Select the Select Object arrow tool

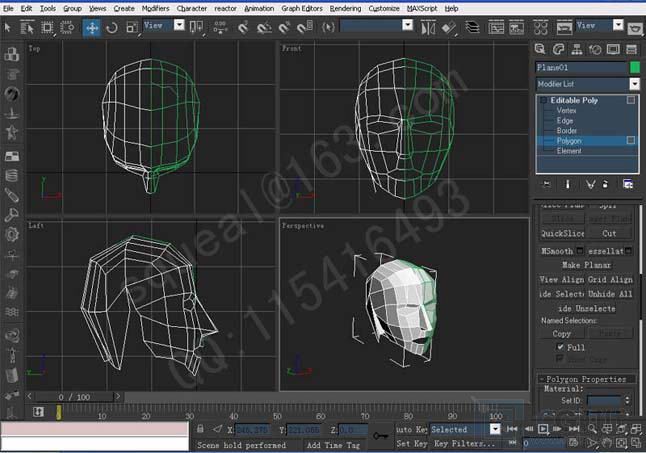click(x=7, y=28)
